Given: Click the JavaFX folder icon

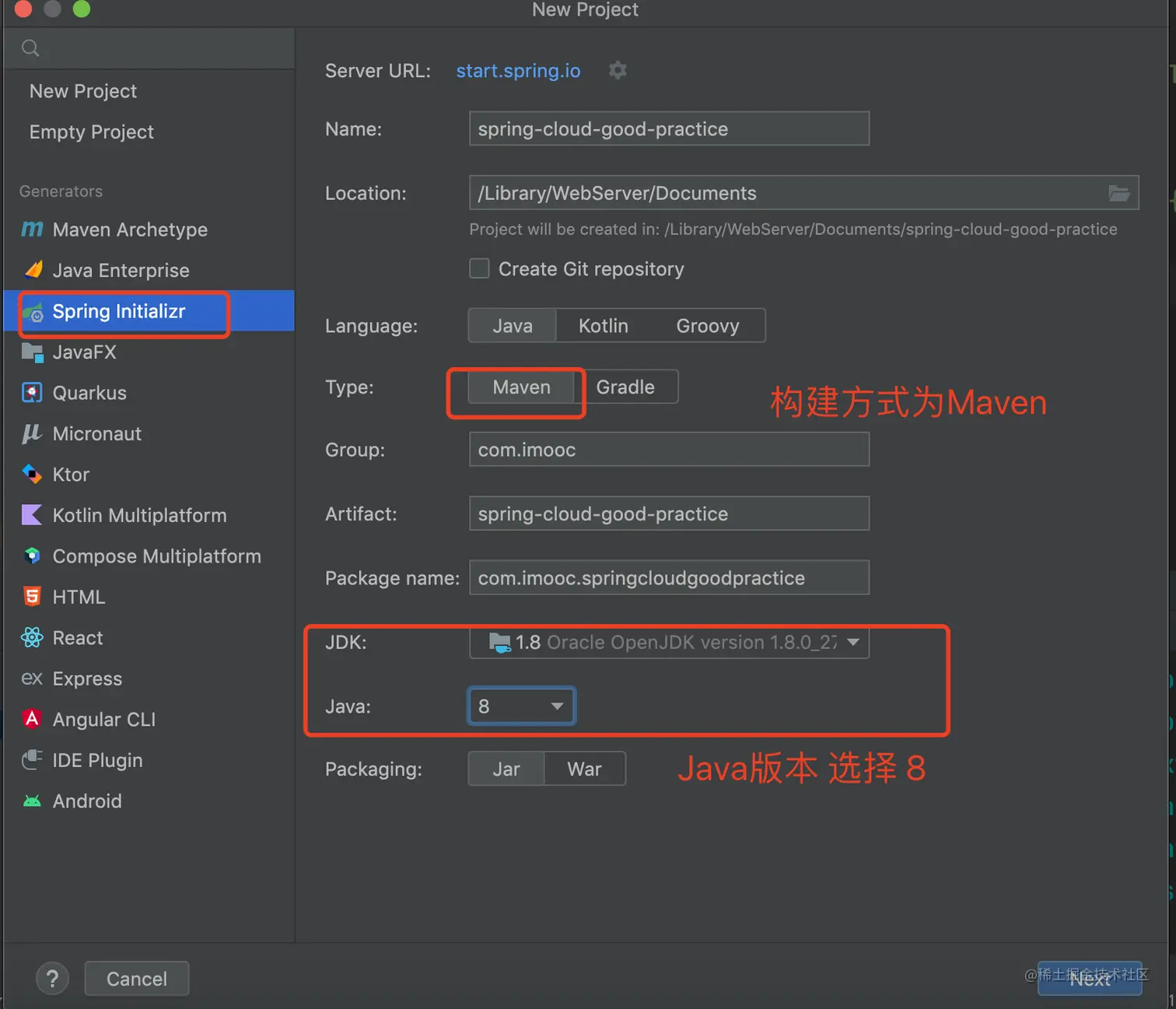Looking at the screenshot, I should pos(33,352).
